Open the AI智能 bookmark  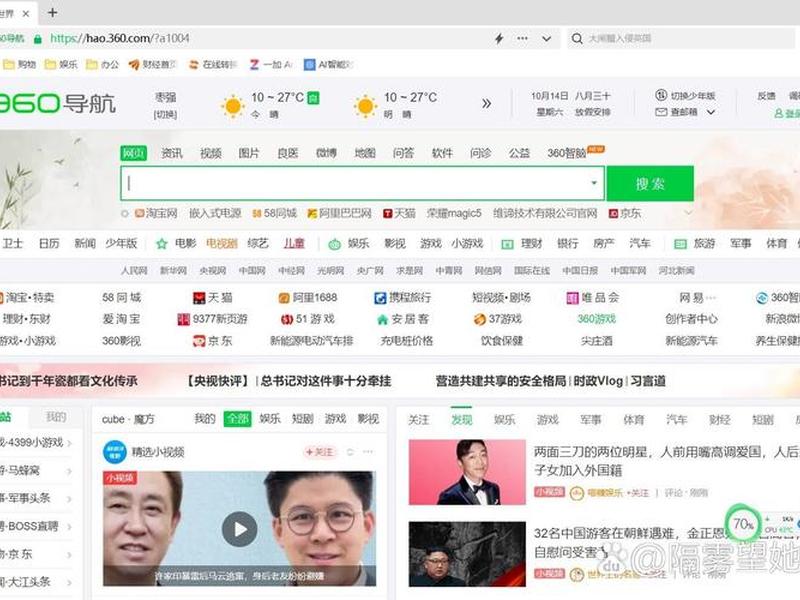point(328,64)
